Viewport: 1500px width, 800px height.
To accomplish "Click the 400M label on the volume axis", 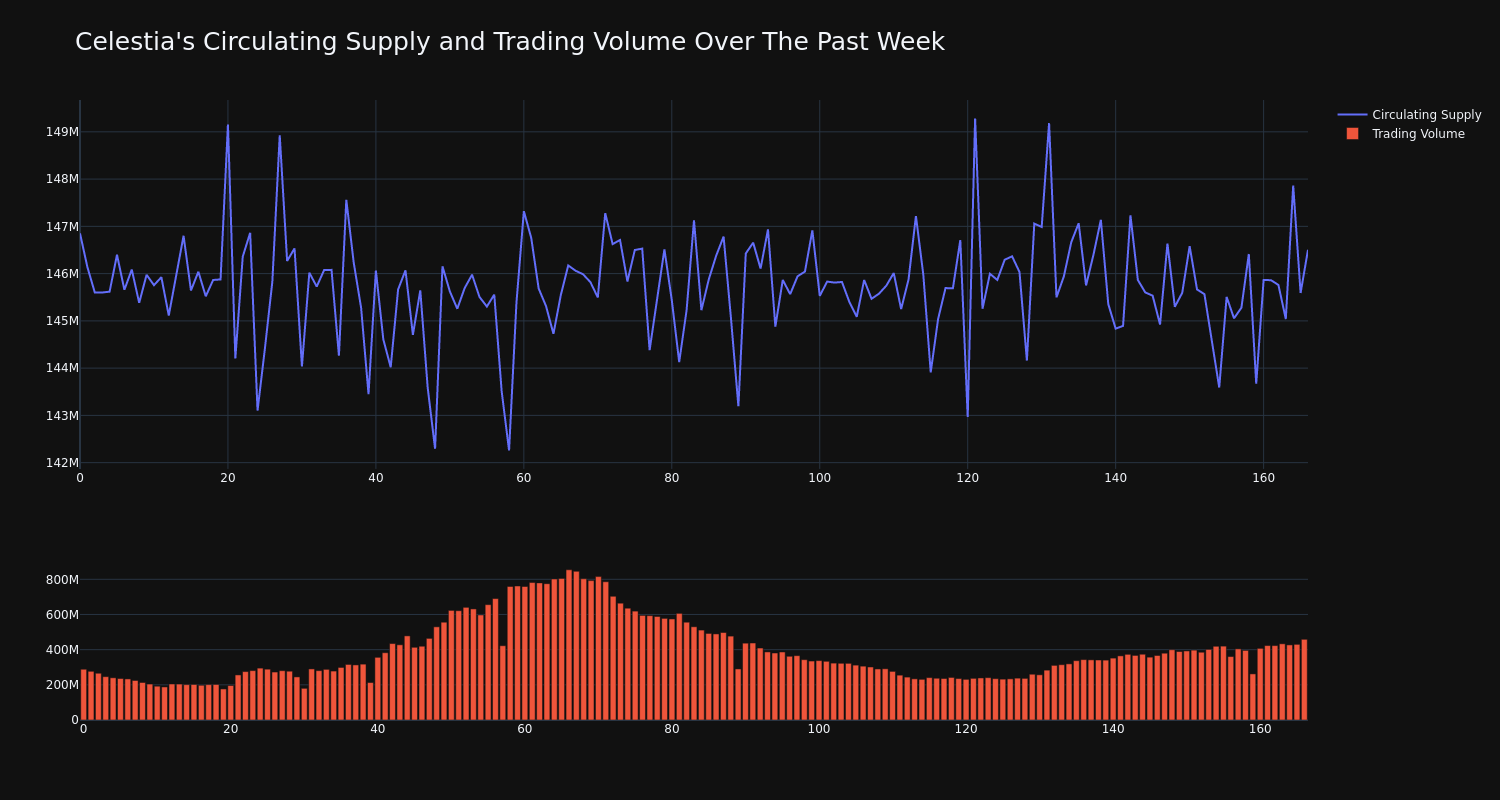I will click(x=61, y=650).
